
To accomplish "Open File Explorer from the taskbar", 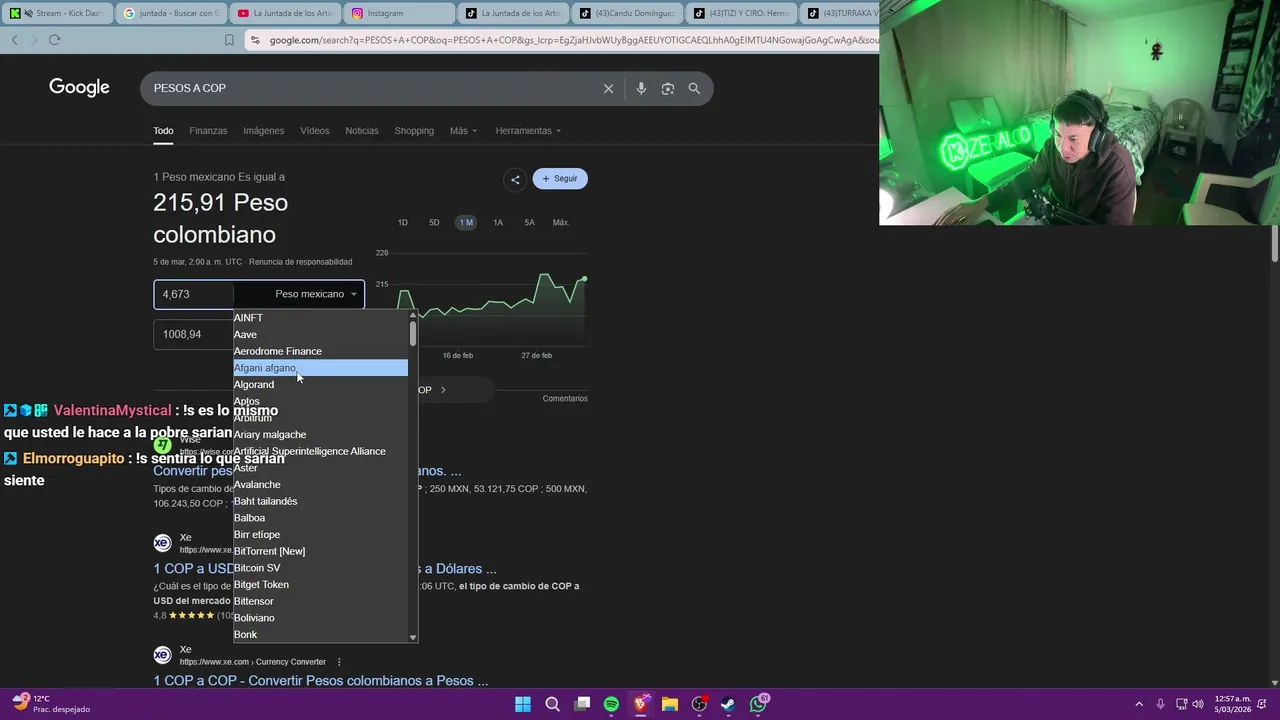I will pos(670,704).
